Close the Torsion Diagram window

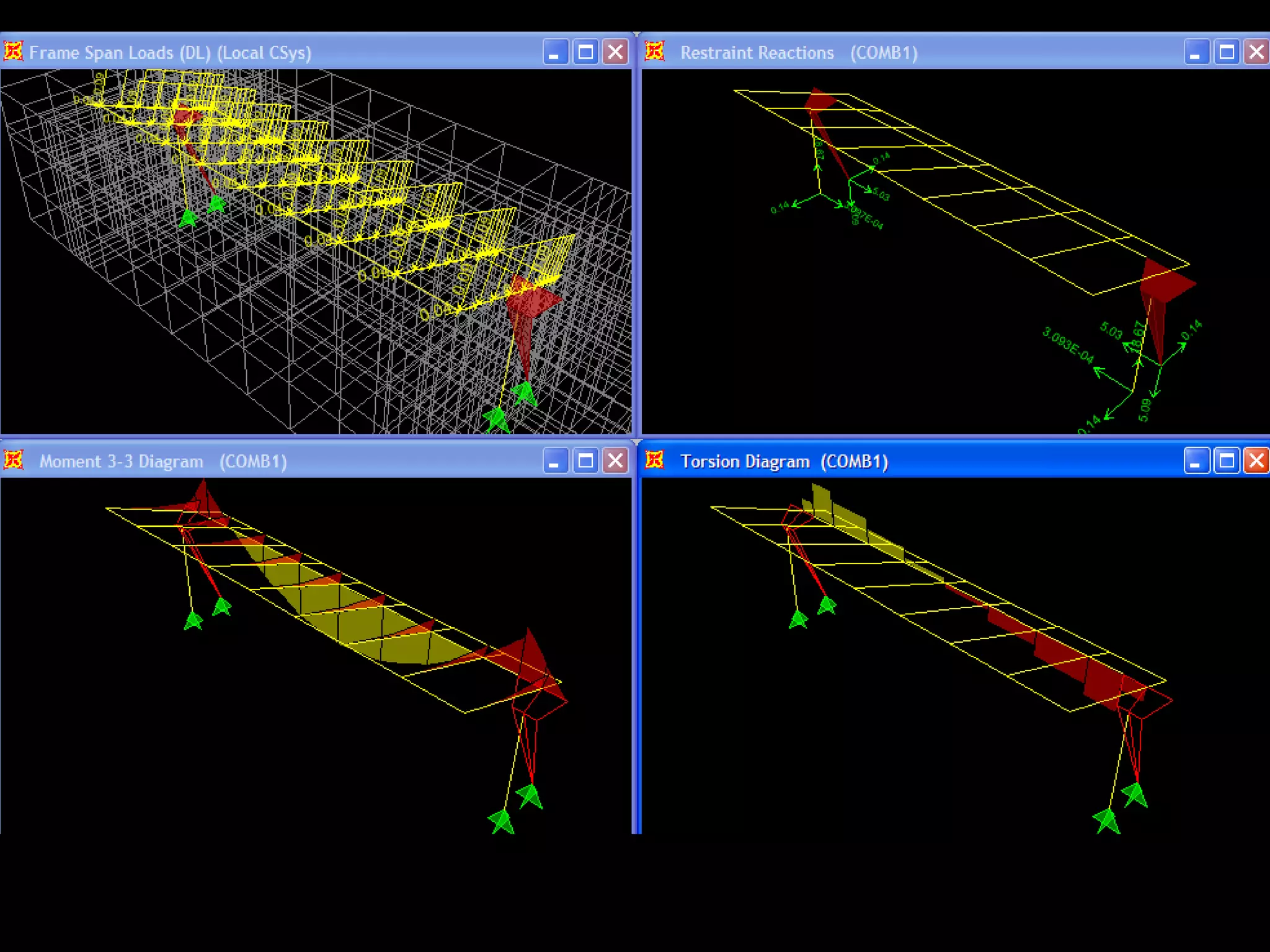pyautogui.click(x=1256, y=461)
